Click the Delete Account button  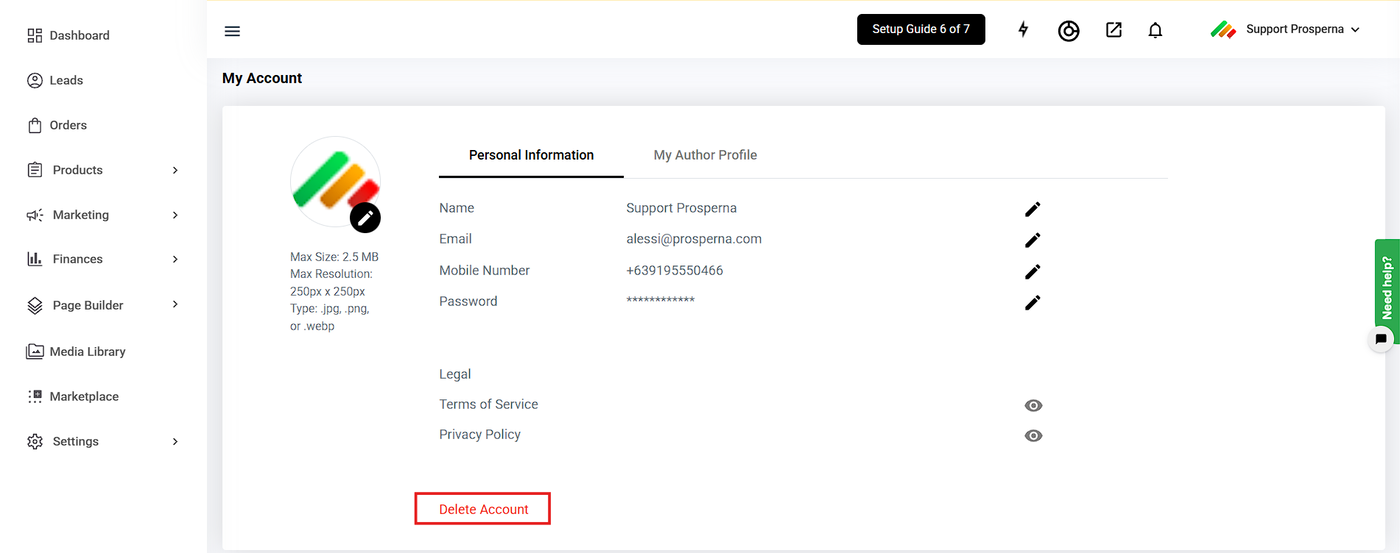point(483,509)
